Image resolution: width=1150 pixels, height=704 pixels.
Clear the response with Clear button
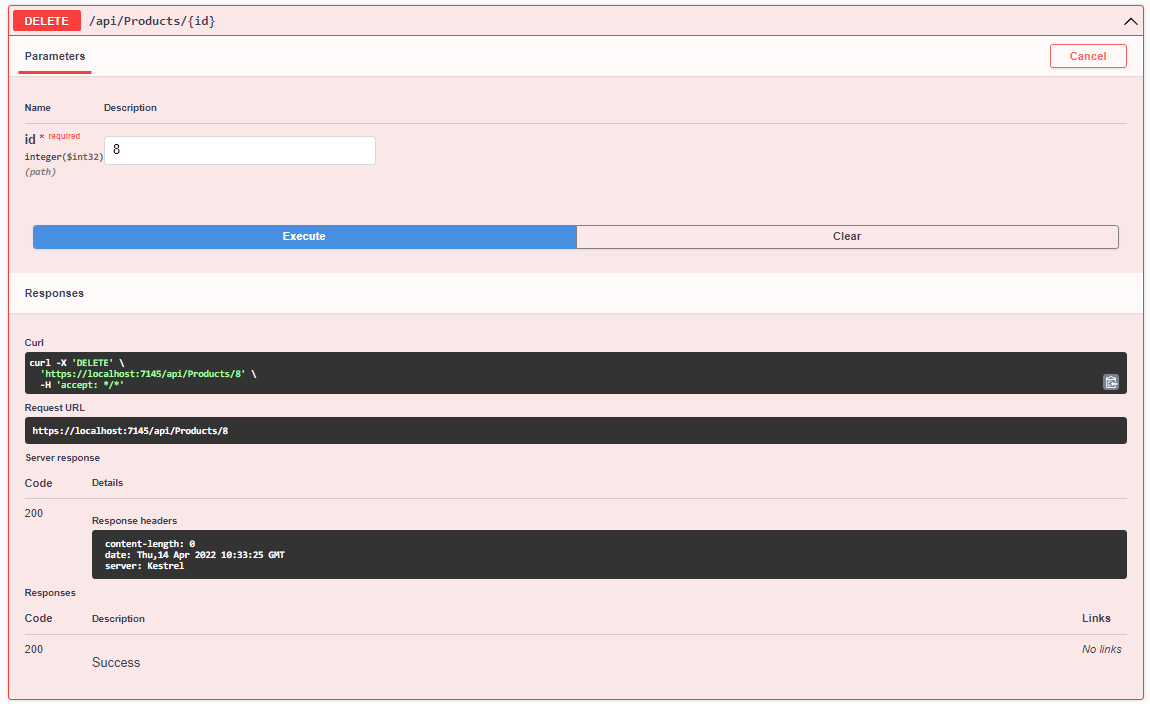(x=847, y=237)
